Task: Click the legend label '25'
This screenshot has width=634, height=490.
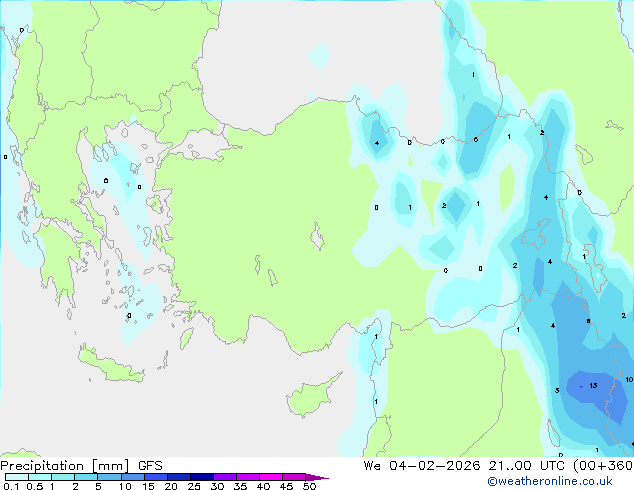Action: 194,486
